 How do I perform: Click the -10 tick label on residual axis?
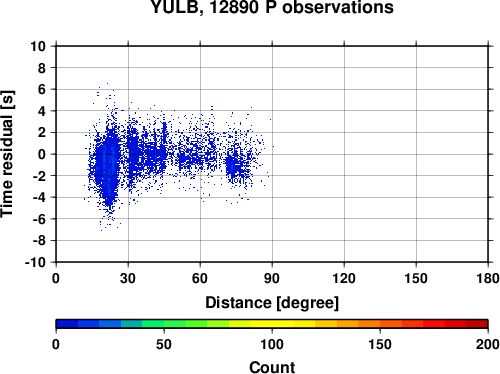click(x=35, y=262)
